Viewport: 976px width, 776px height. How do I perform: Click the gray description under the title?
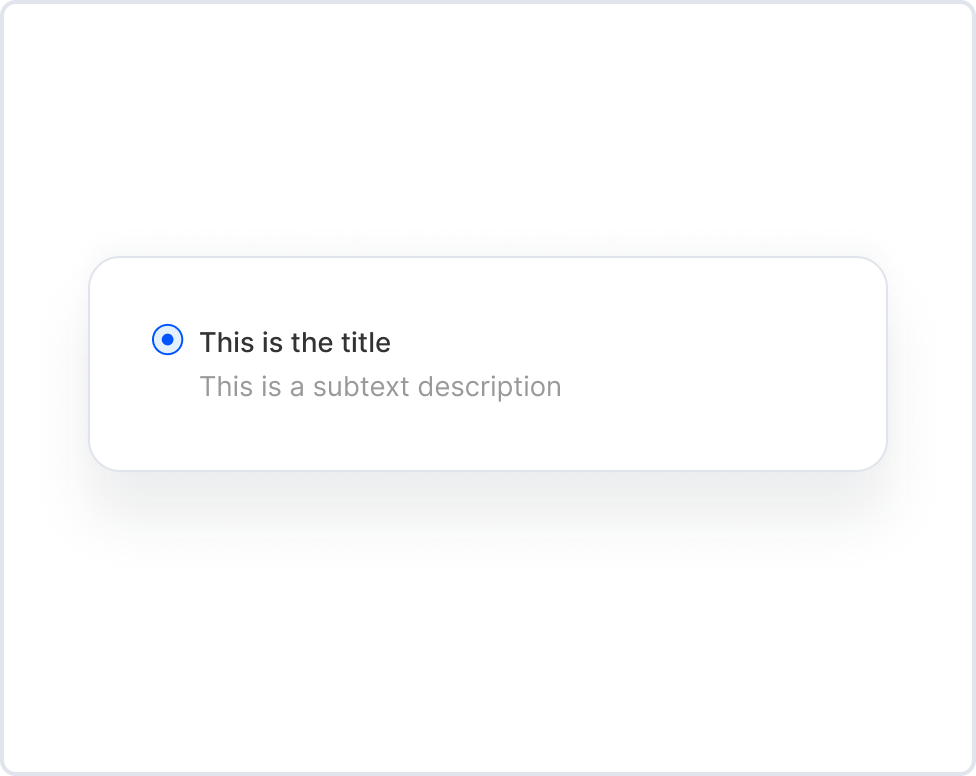coord(380,387)
